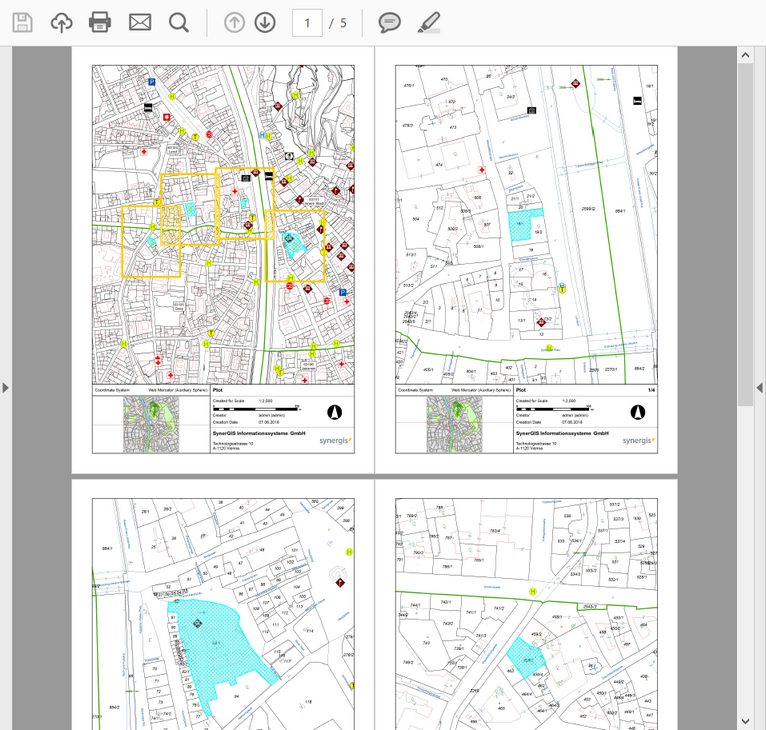
Task: Click the Save file icon
Action: pos(22,22)
